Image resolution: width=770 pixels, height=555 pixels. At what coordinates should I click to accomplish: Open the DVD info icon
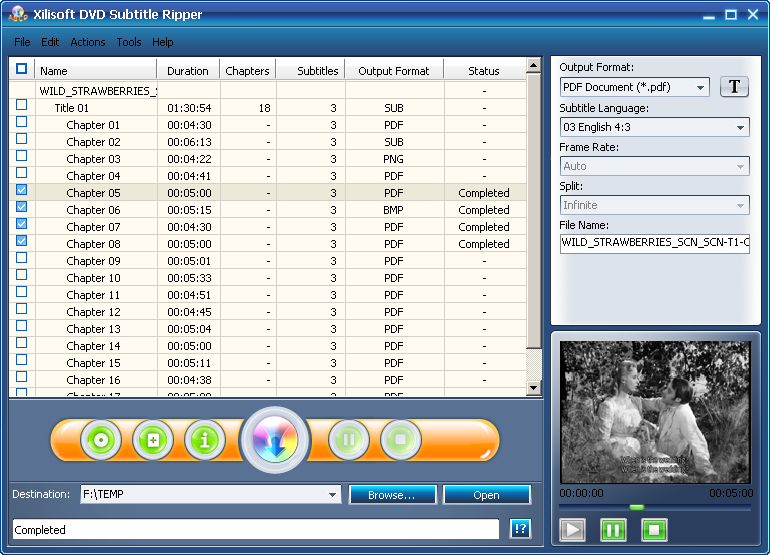click(x=205, y=440)
